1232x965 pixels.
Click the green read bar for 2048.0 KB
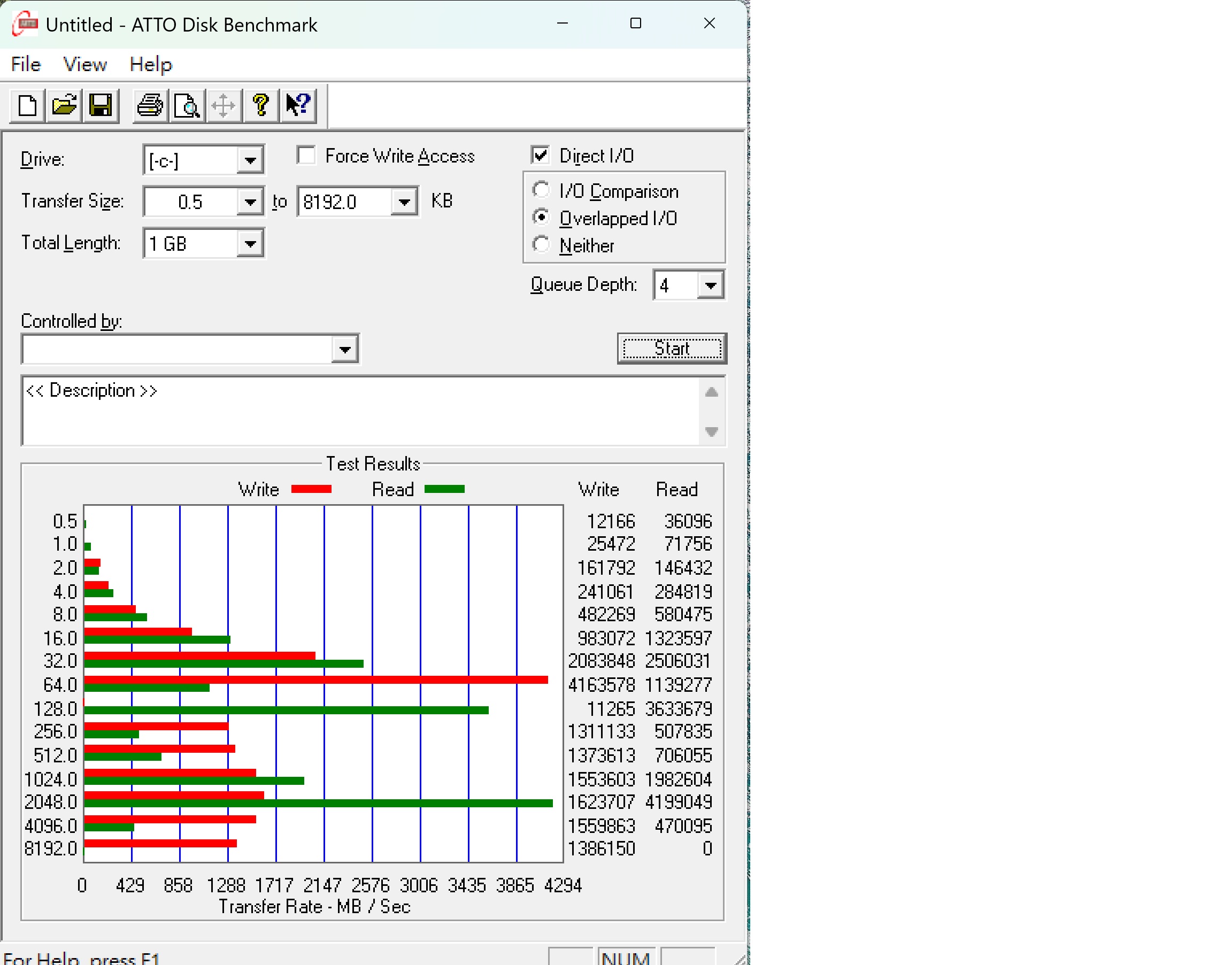[x=318, y=804]
